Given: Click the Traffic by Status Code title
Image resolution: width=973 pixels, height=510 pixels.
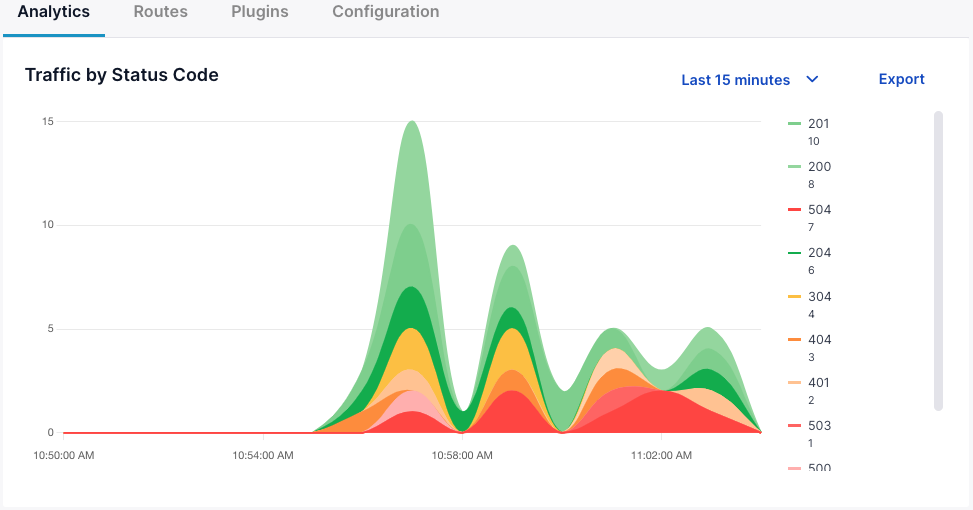Looking at the screenshot, I should pos(122,75).
